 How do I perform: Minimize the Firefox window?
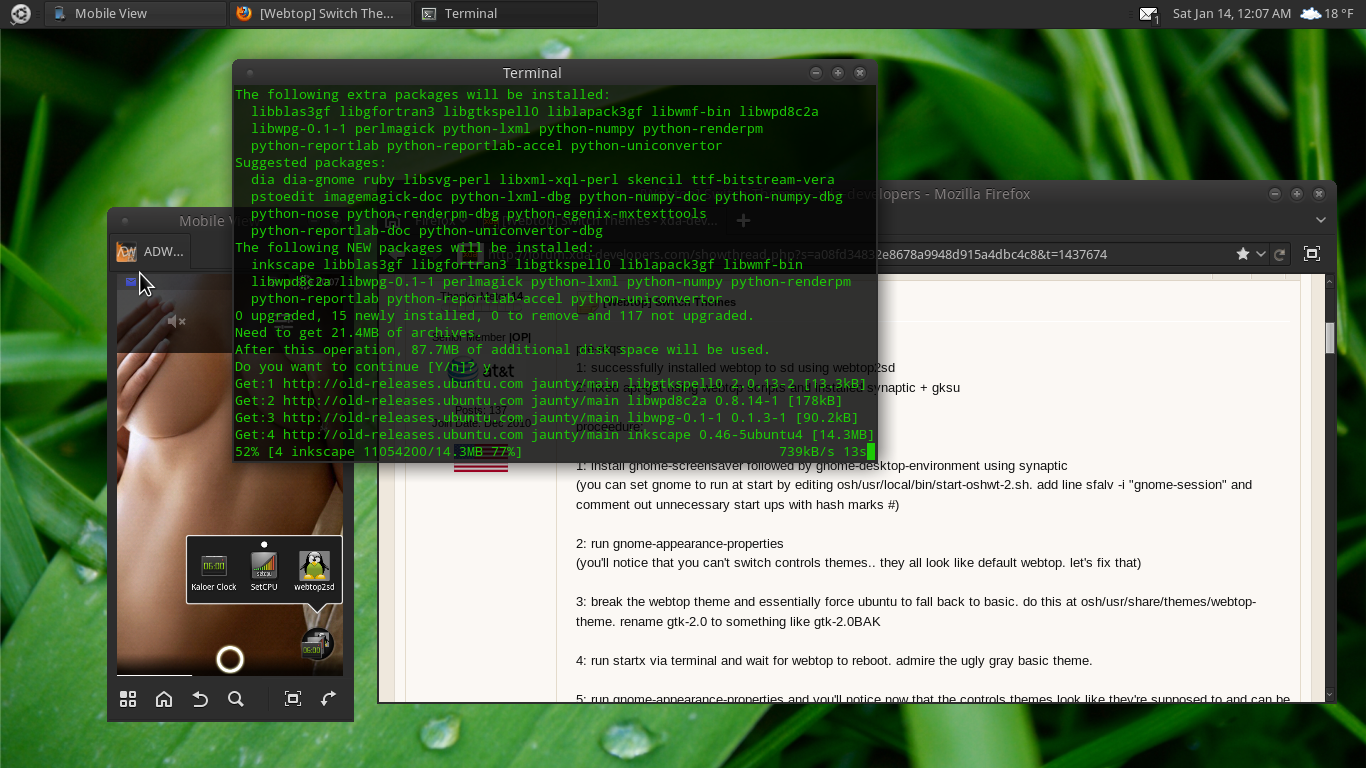(1275, 194)
